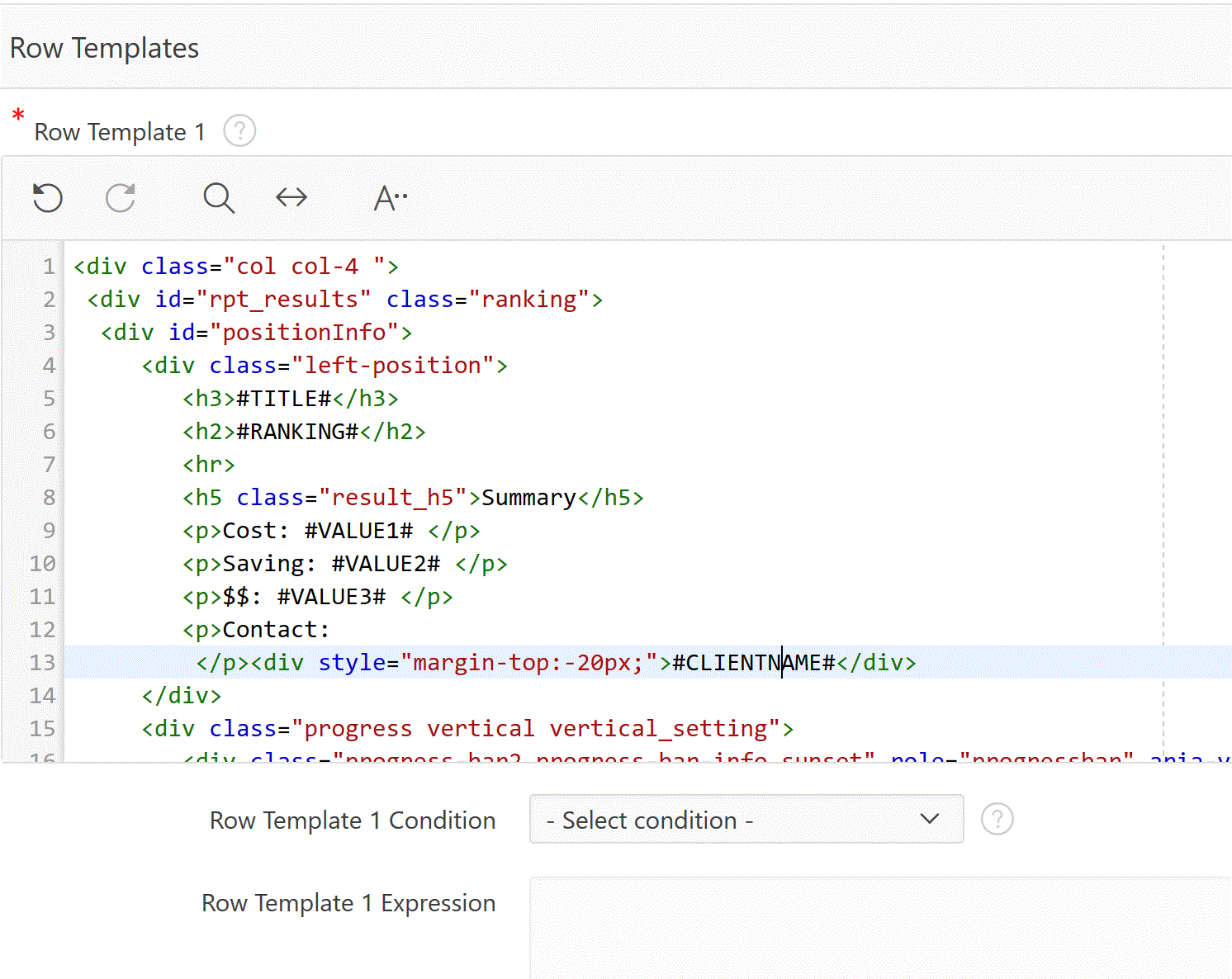Open the search magnifier in code editor
The width and height of the screenshot is (1232, 979).
point(219,198)
